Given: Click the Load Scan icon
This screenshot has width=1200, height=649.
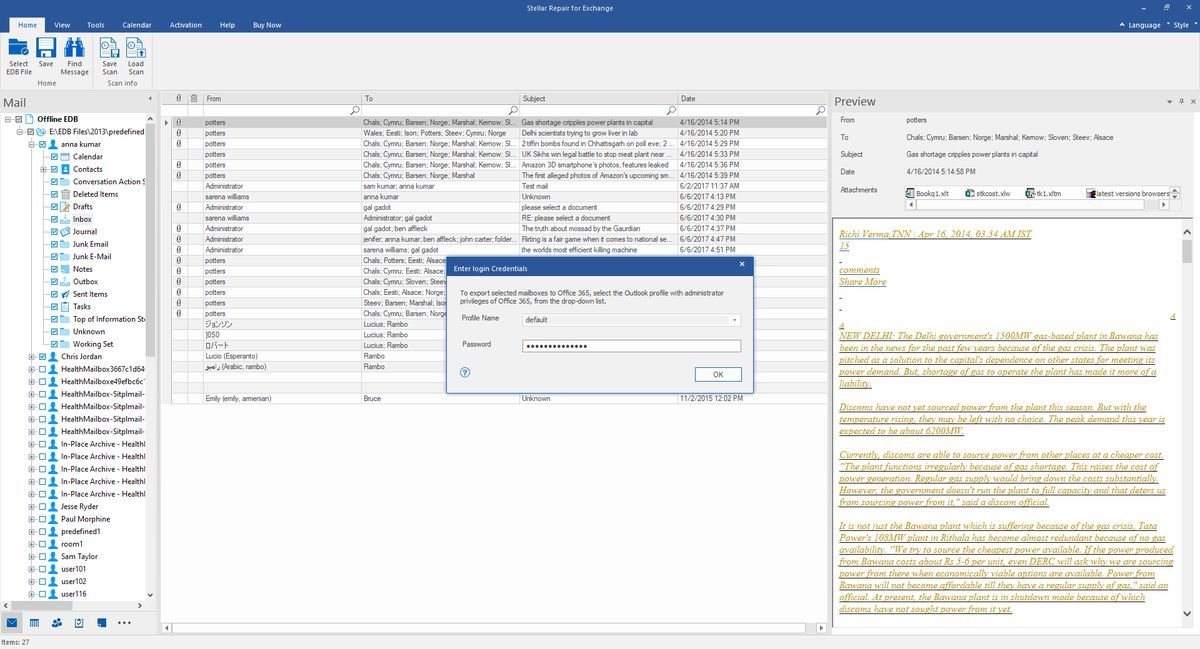Looking at the screenshot, I should (136, 55).
